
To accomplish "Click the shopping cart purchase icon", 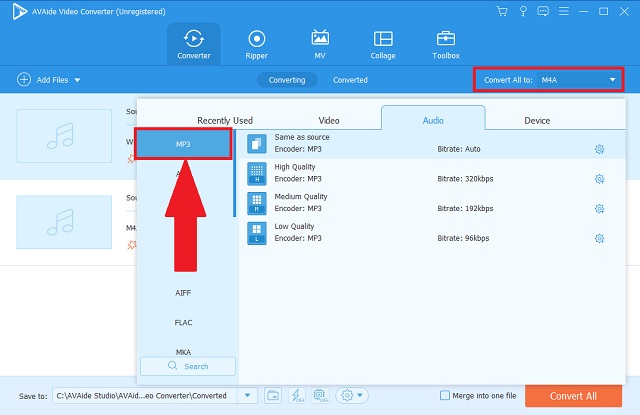I will pos(502,11).
